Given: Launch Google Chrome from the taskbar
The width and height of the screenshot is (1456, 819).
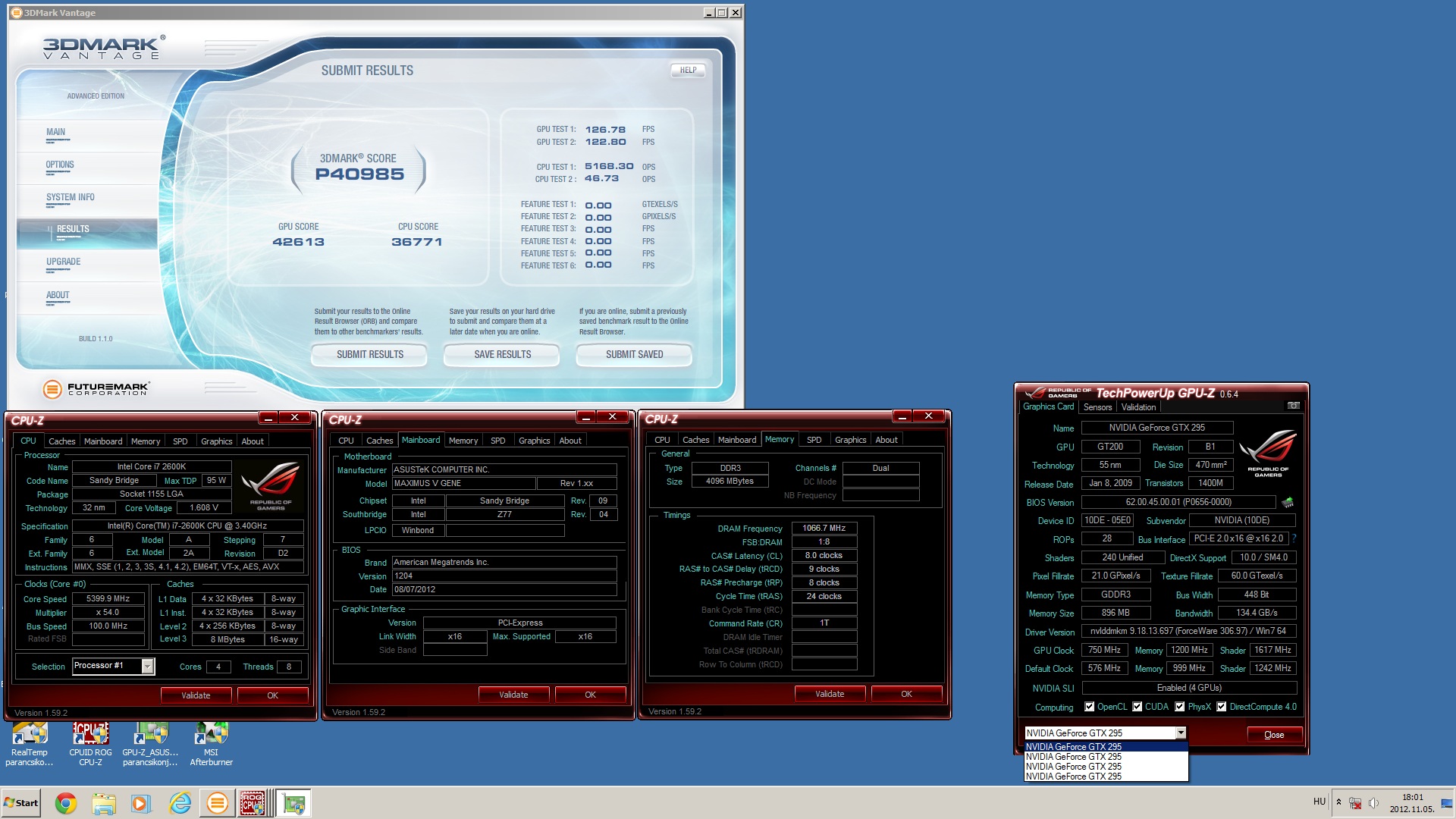Looking at the screenshot, I should [66, 803].
